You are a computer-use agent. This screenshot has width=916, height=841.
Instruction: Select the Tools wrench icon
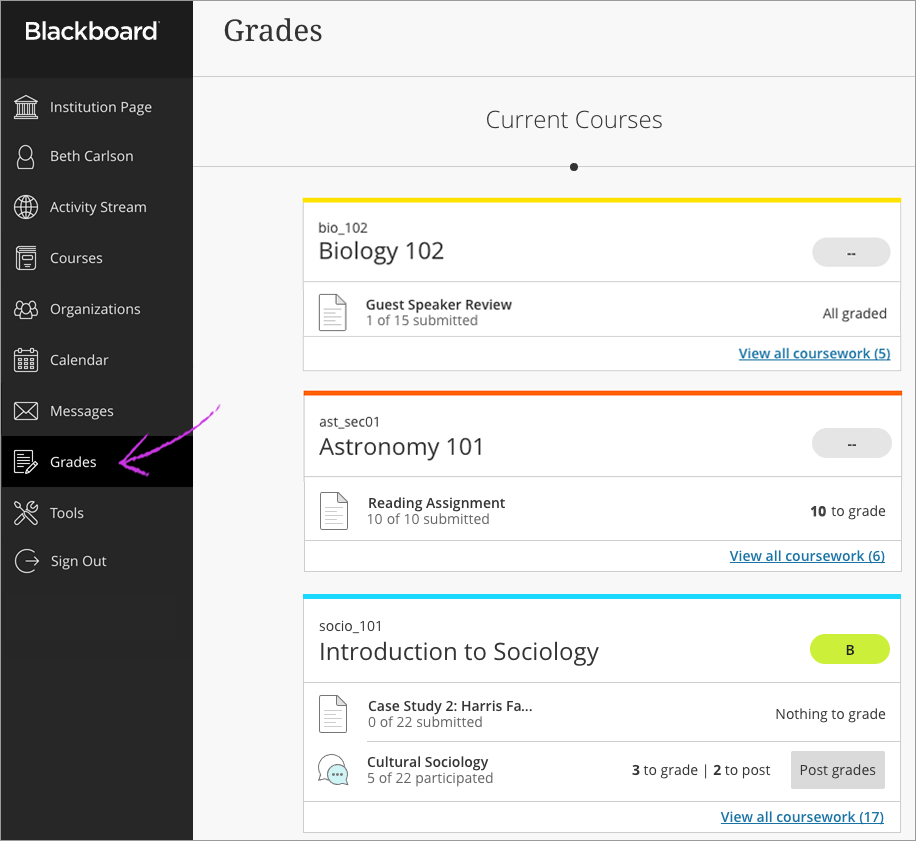pyautogui.click(x=24, y=512)
